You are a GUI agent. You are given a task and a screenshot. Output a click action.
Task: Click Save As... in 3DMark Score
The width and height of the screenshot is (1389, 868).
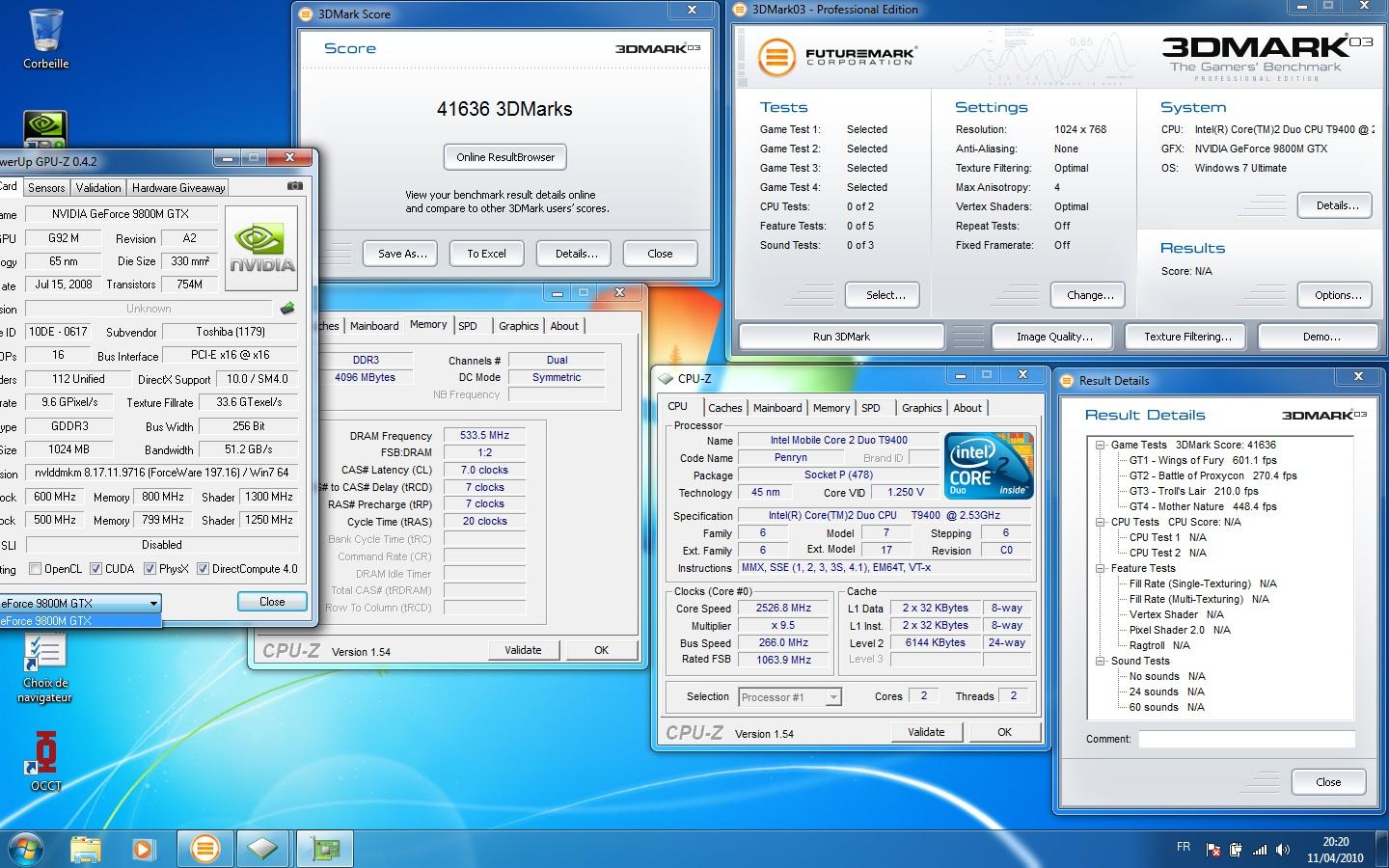coord(402,254)
